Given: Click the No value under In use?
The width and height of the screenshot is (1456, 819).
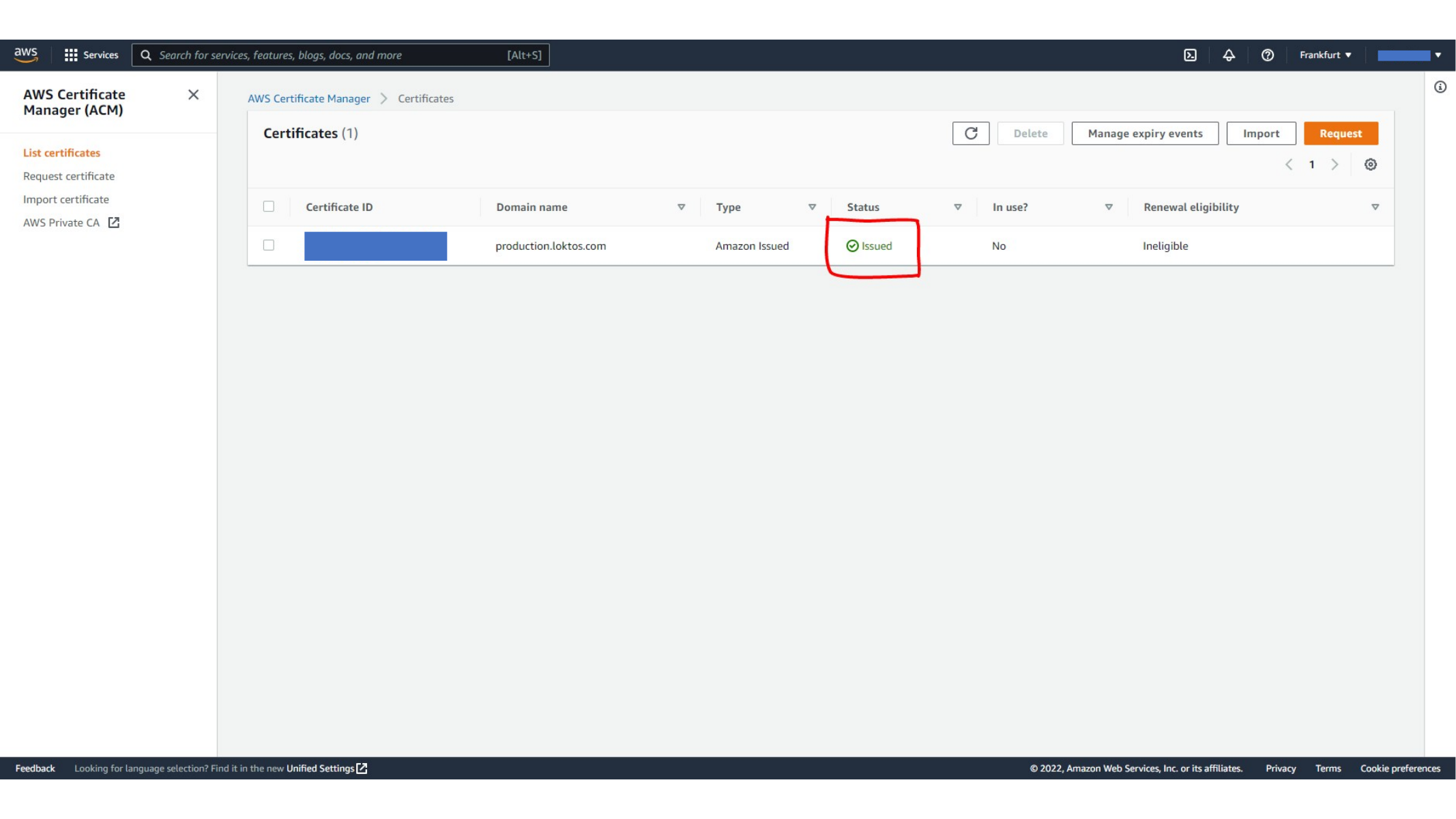Looking at the screenshot, I should pos(999,246).
